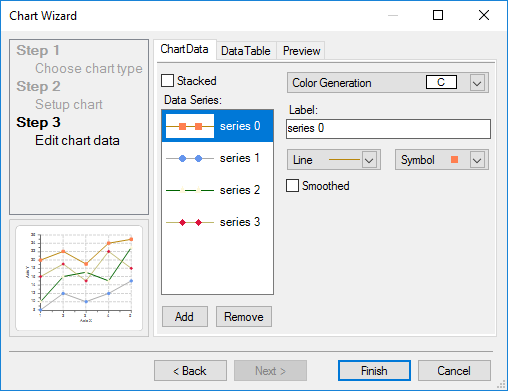Click the Add series button
The width and height of the screenshot is (508, 391).
(x=185, y=317)
